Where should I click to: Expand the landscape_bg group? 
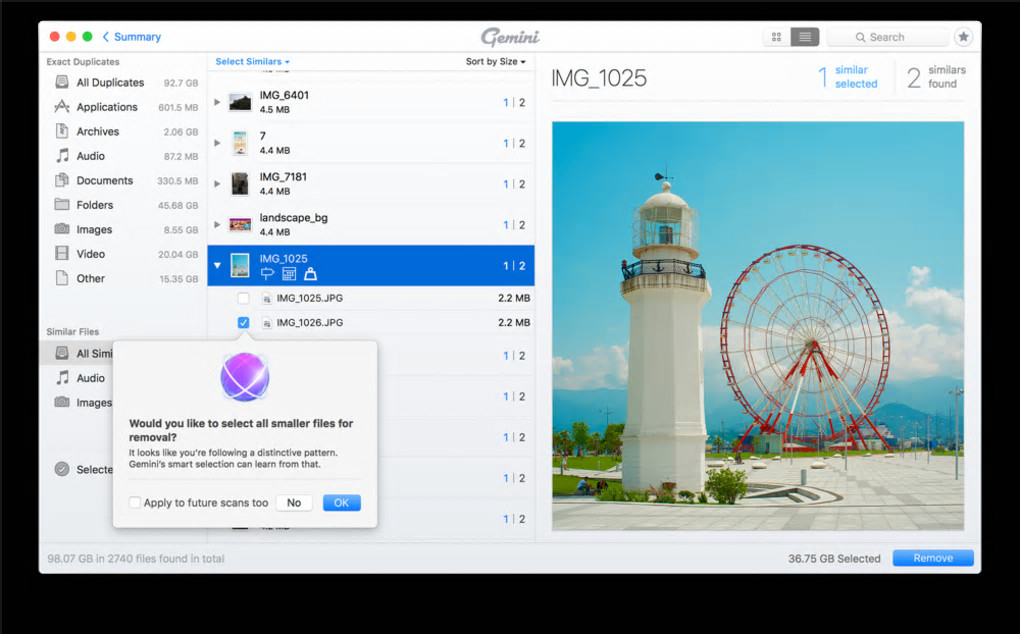coord(217,224)
